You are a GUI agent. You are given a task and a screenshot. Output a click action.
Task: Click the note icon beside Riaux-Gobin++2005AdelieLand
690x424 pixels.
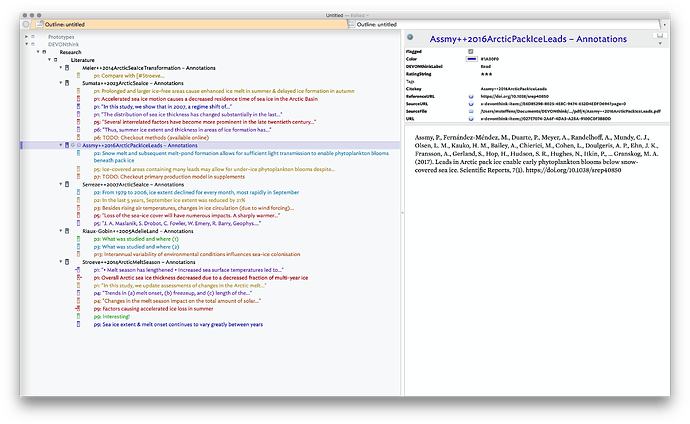[x=67, y=231]
